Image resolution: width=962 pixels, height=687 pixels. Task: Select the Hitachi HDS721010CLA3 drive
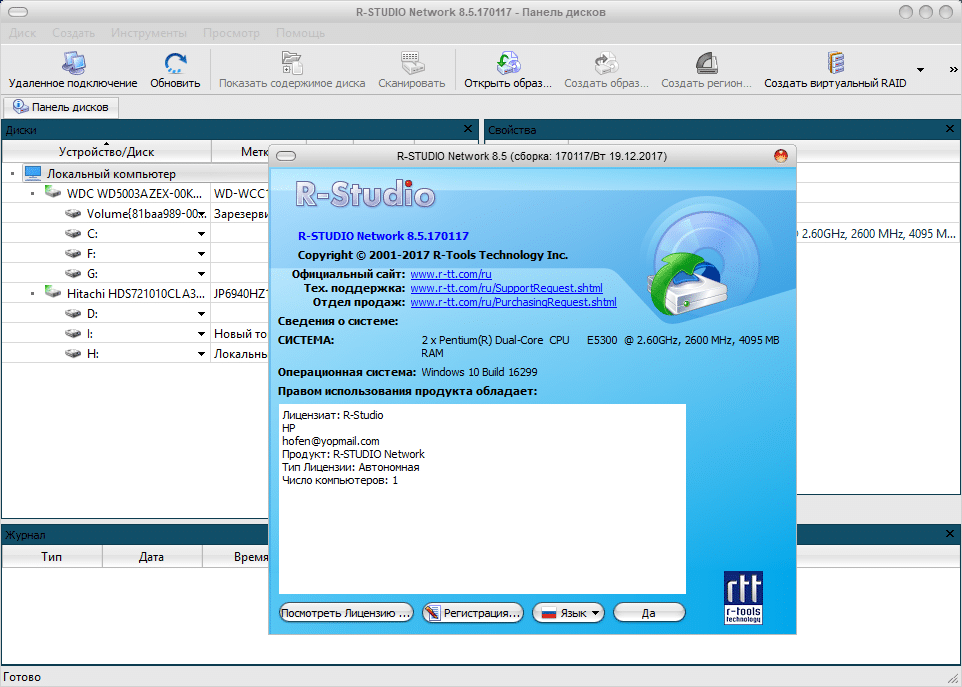pos(134,293)
